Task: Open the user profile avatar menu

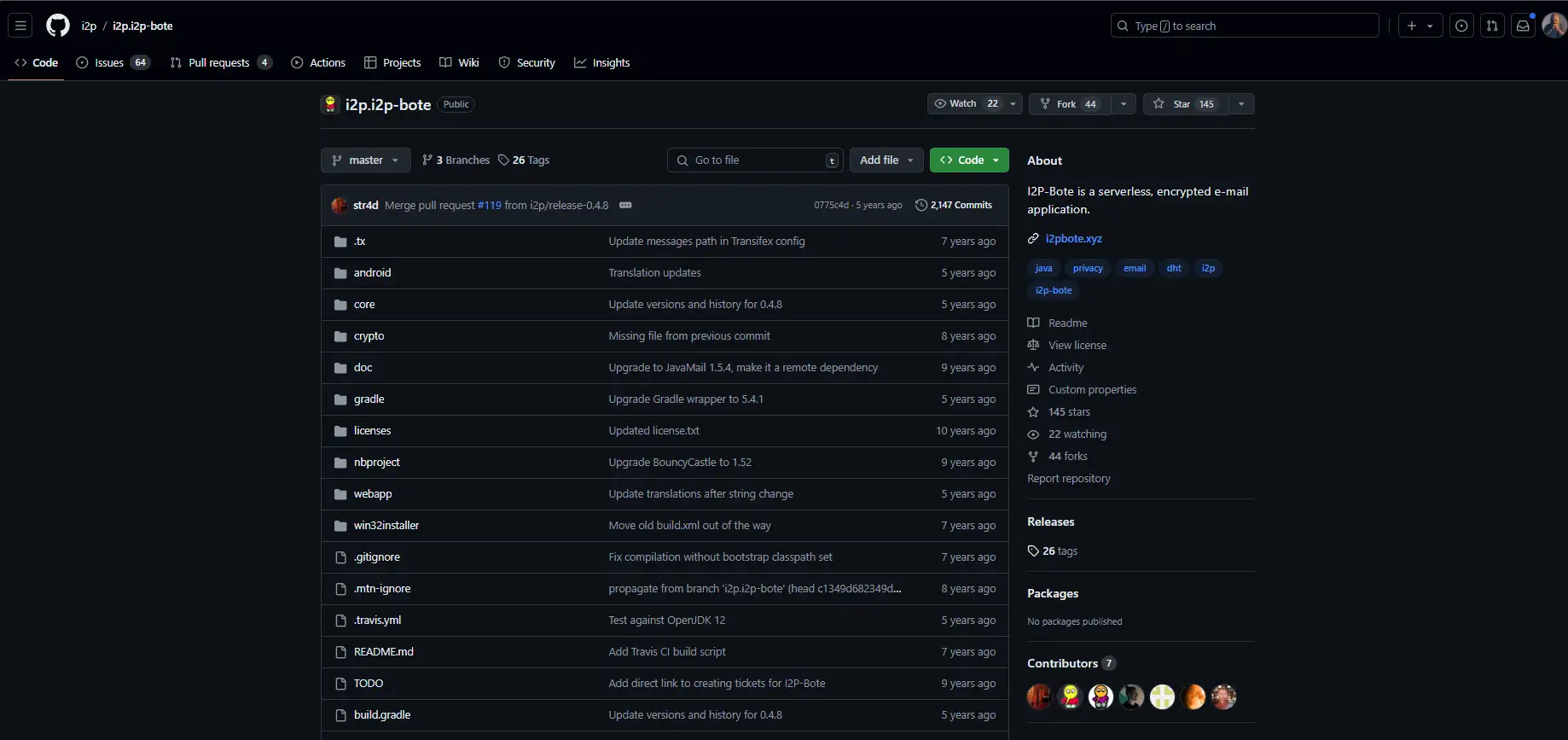Action: pyautogui.click(x=1554, y=26)
